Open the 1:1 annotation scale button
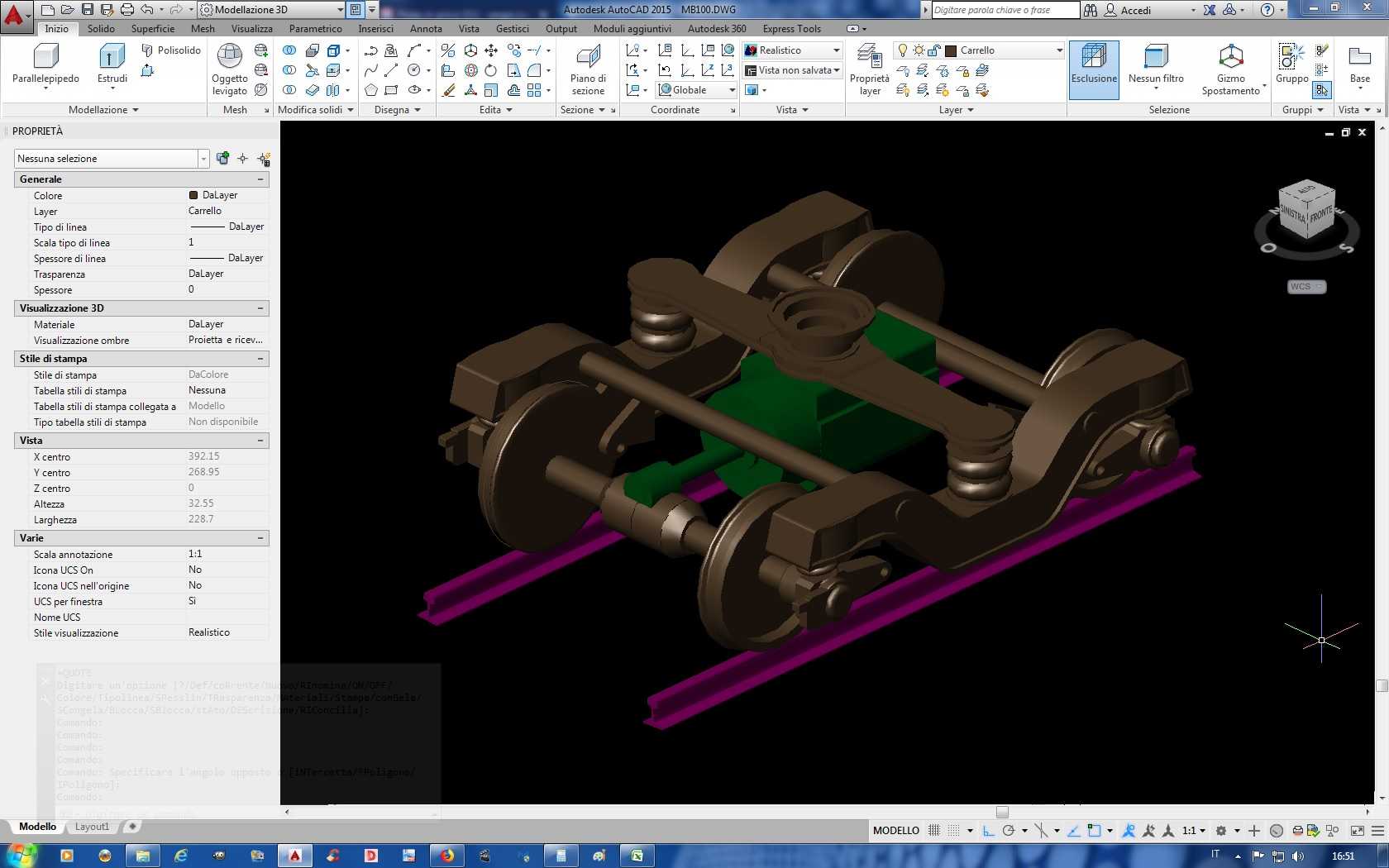The height and width of the screenshot is (868, 1389). pyautogui.click(x=1193, y=831)
